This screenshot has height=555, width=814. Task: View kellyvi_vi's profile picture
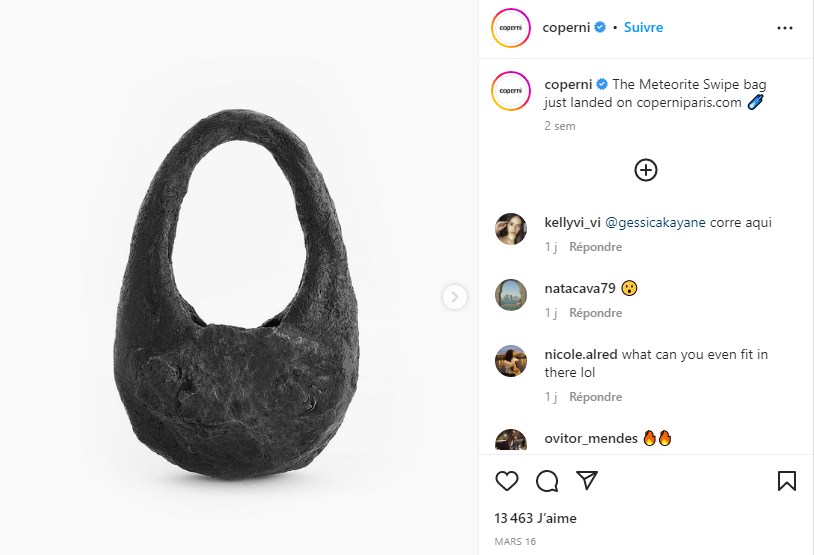coord(511,228)
